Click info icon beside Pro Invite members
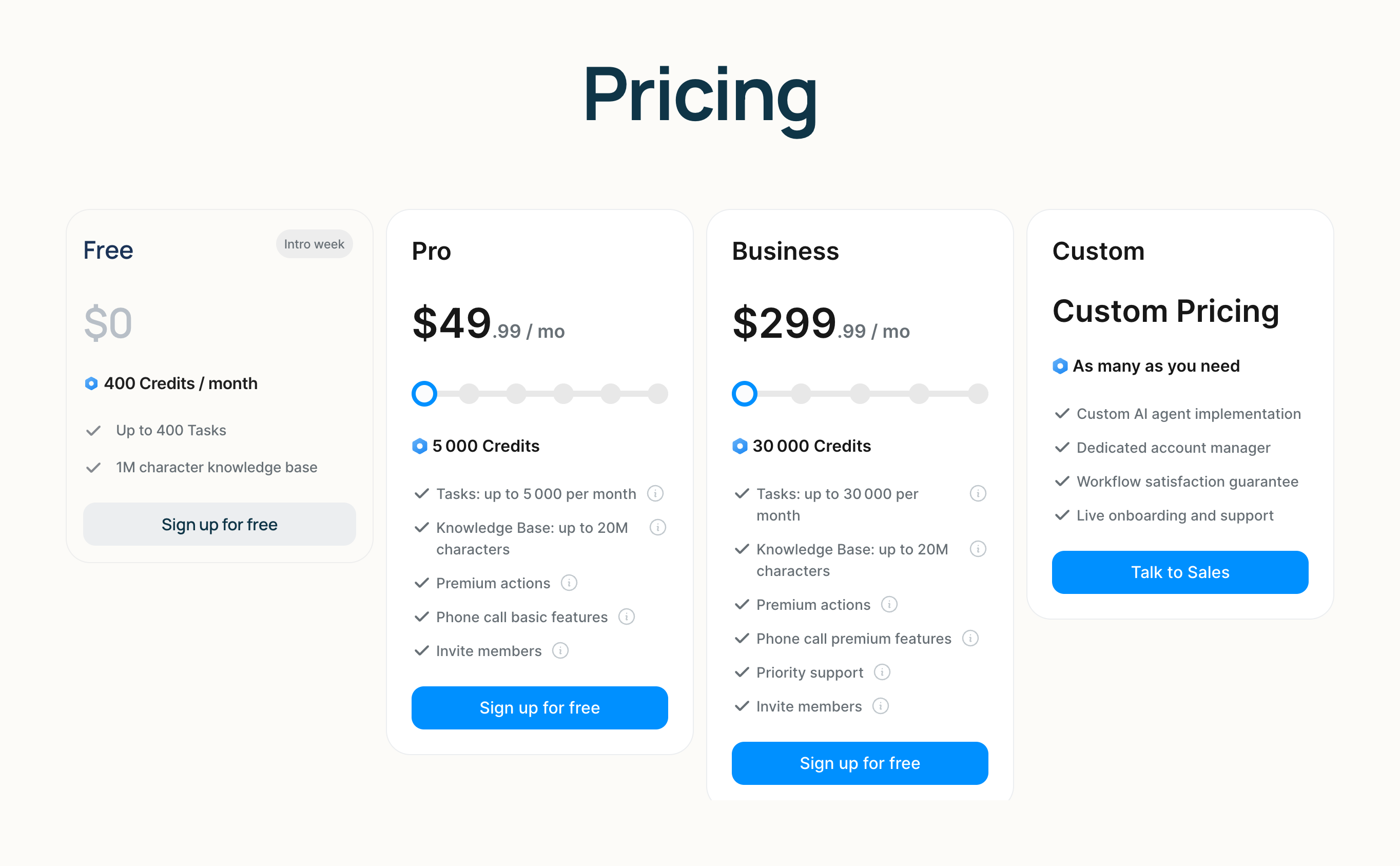This screenshot has height=866, width=1400. pyautogui.click(x=560, y=650)
